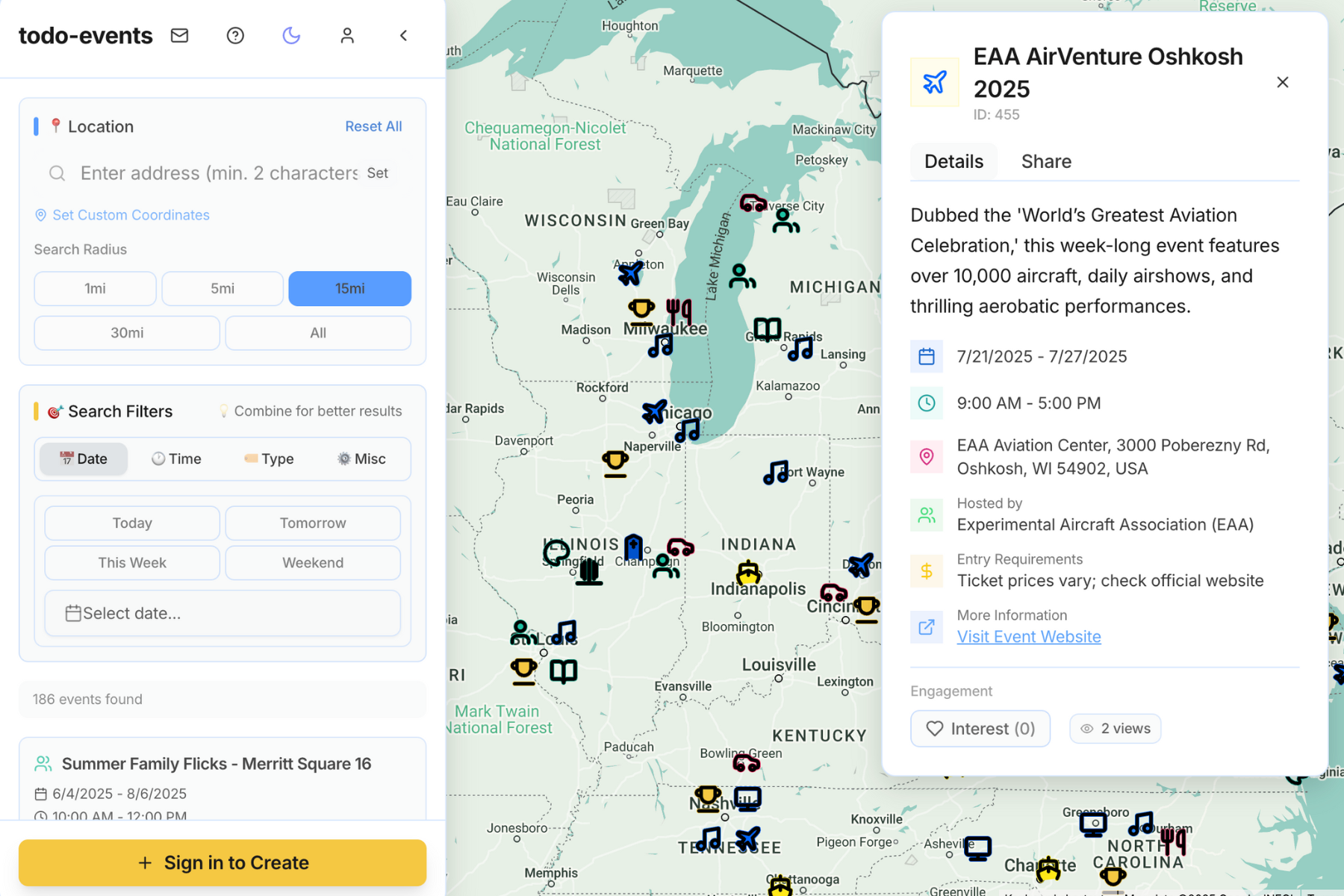
Task: Click the car marker near Traverse City
Action: pyautogui.click(x=753, y=202)
